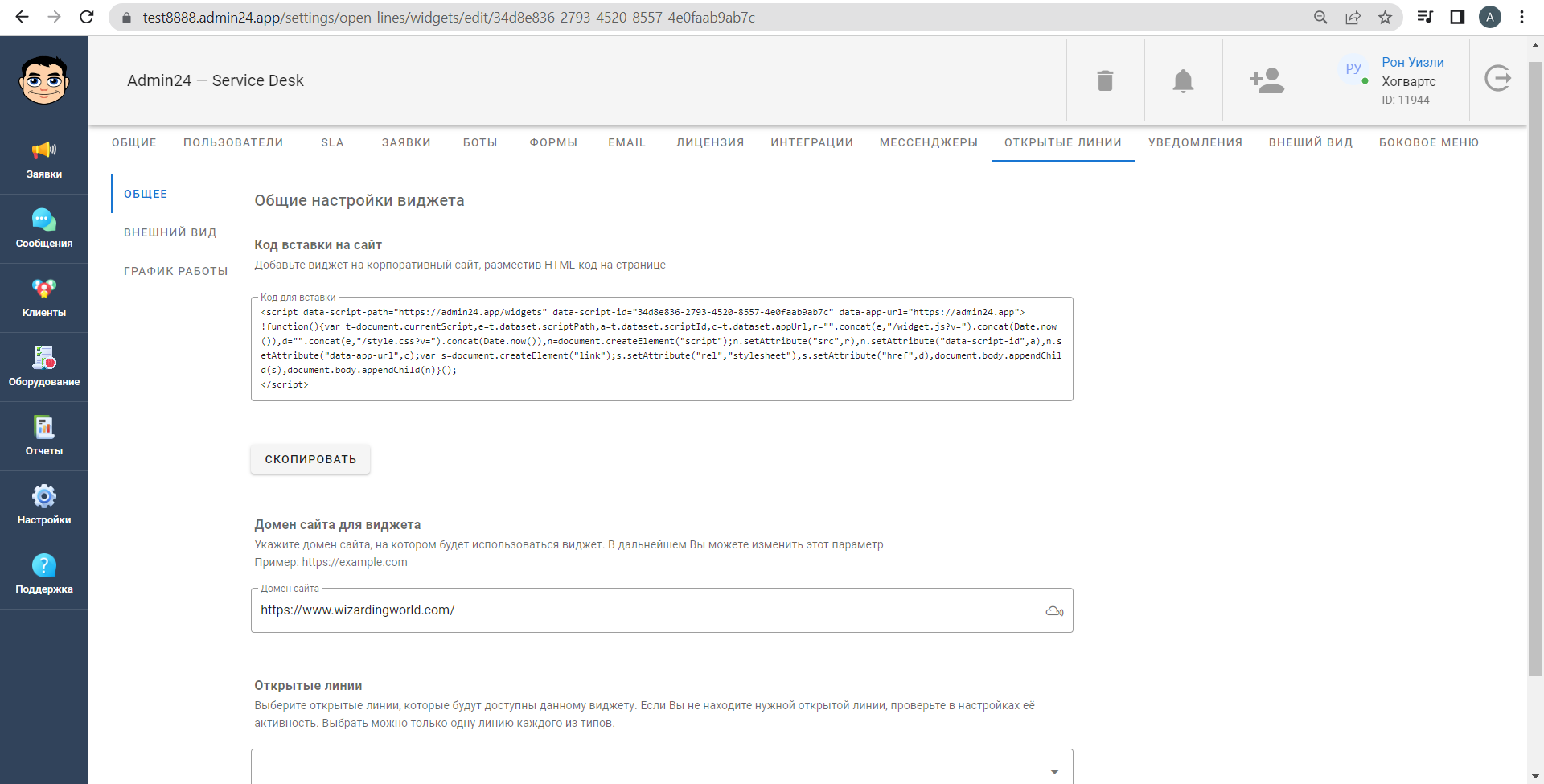Click the Домен сайта input field
The width and height of the screenshot is (1544, 784).
click(x=662, y=610)
